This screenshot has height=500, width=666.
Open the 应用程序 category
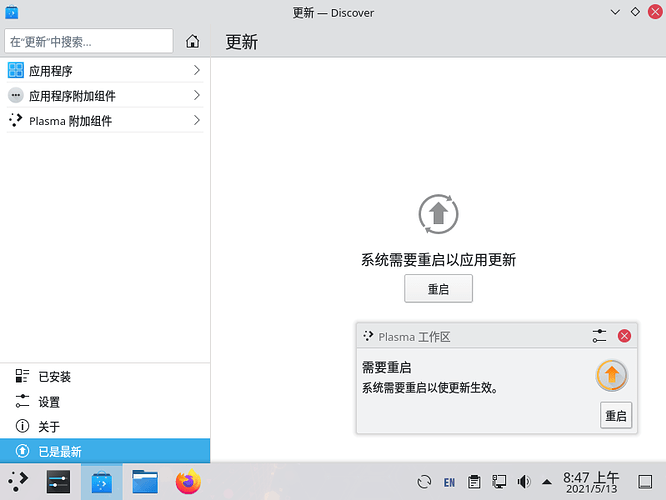click(x=104, y=70)
